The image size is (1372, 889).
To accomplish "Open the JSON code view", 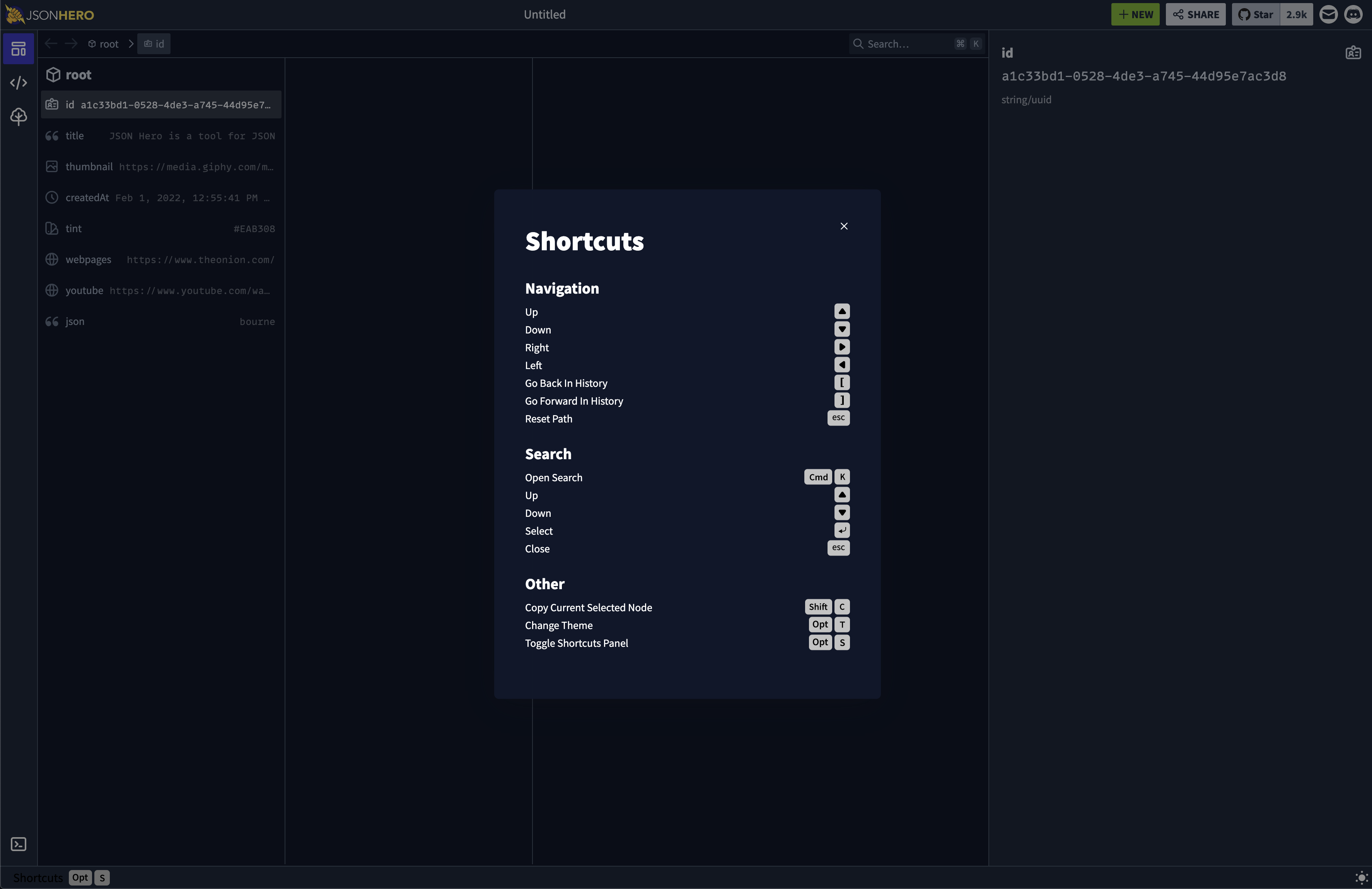I will (19, 82).
